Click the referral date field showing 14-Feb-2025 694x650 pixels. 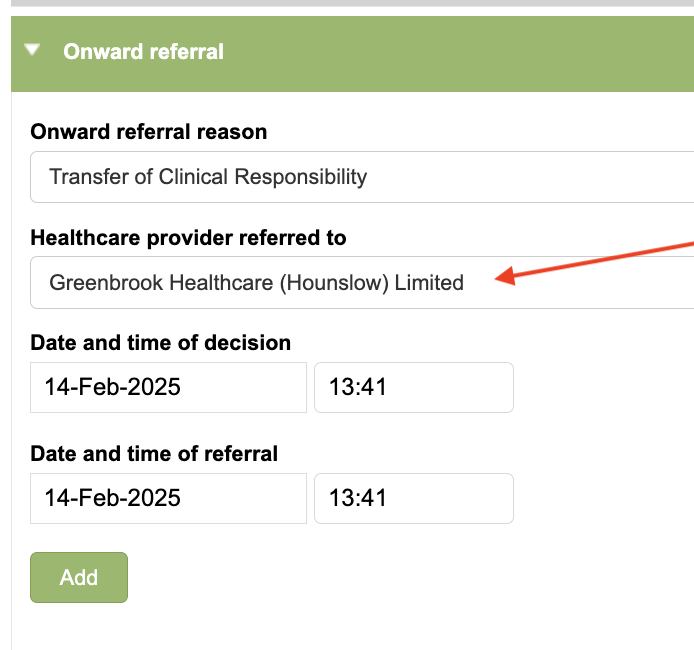click(168, 498)
